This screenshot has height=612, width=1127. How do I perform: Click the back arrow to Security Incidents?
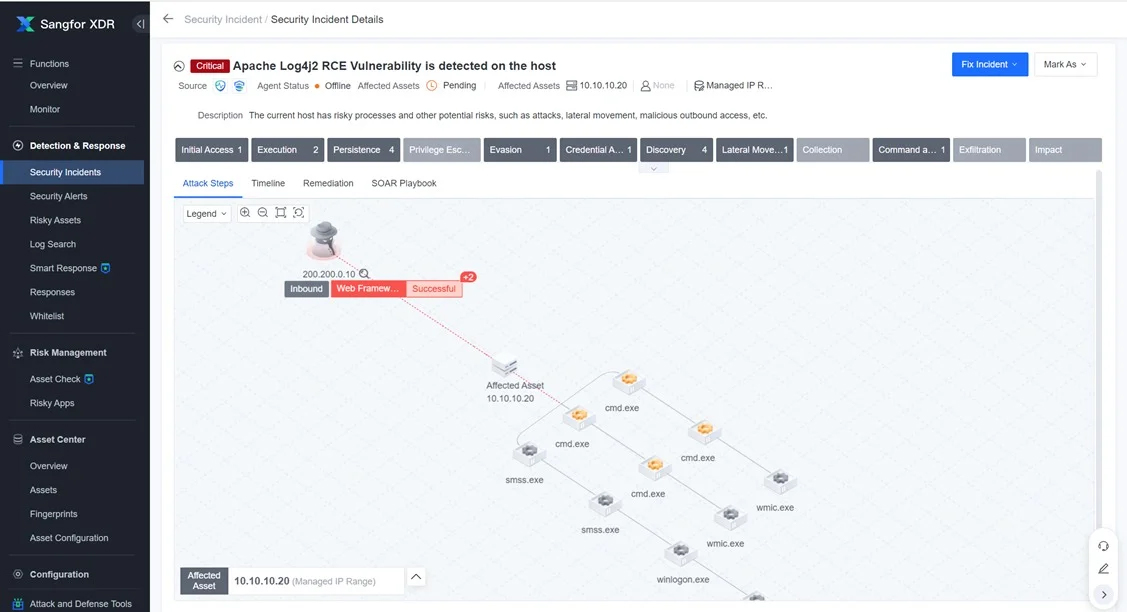click(168, 19)
